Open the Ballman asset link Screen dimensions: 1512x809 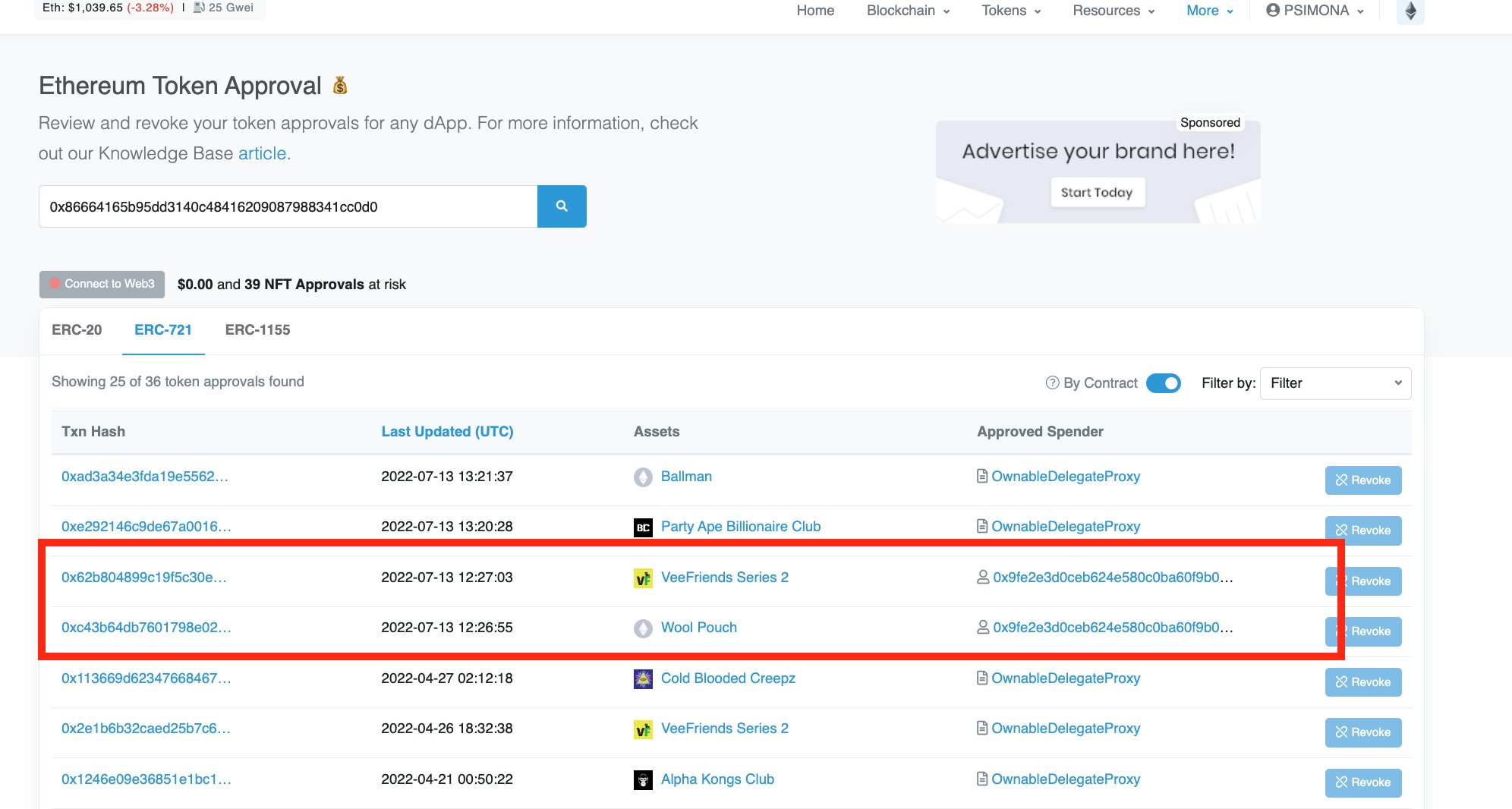(686, 477)
